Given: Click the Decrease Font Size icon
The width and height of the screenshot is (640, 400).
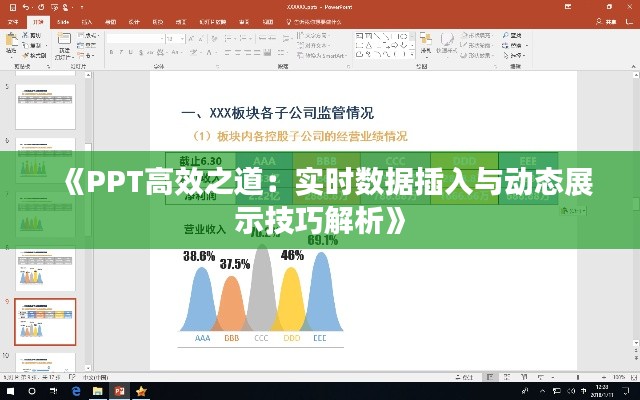Looking at the screenshot, I should click(201, 39).
